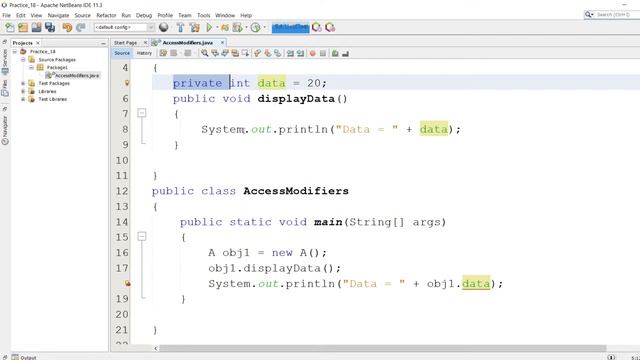
Task: Toggle Rectangular Selection in editor toolbar
Action: coord(245,53)
